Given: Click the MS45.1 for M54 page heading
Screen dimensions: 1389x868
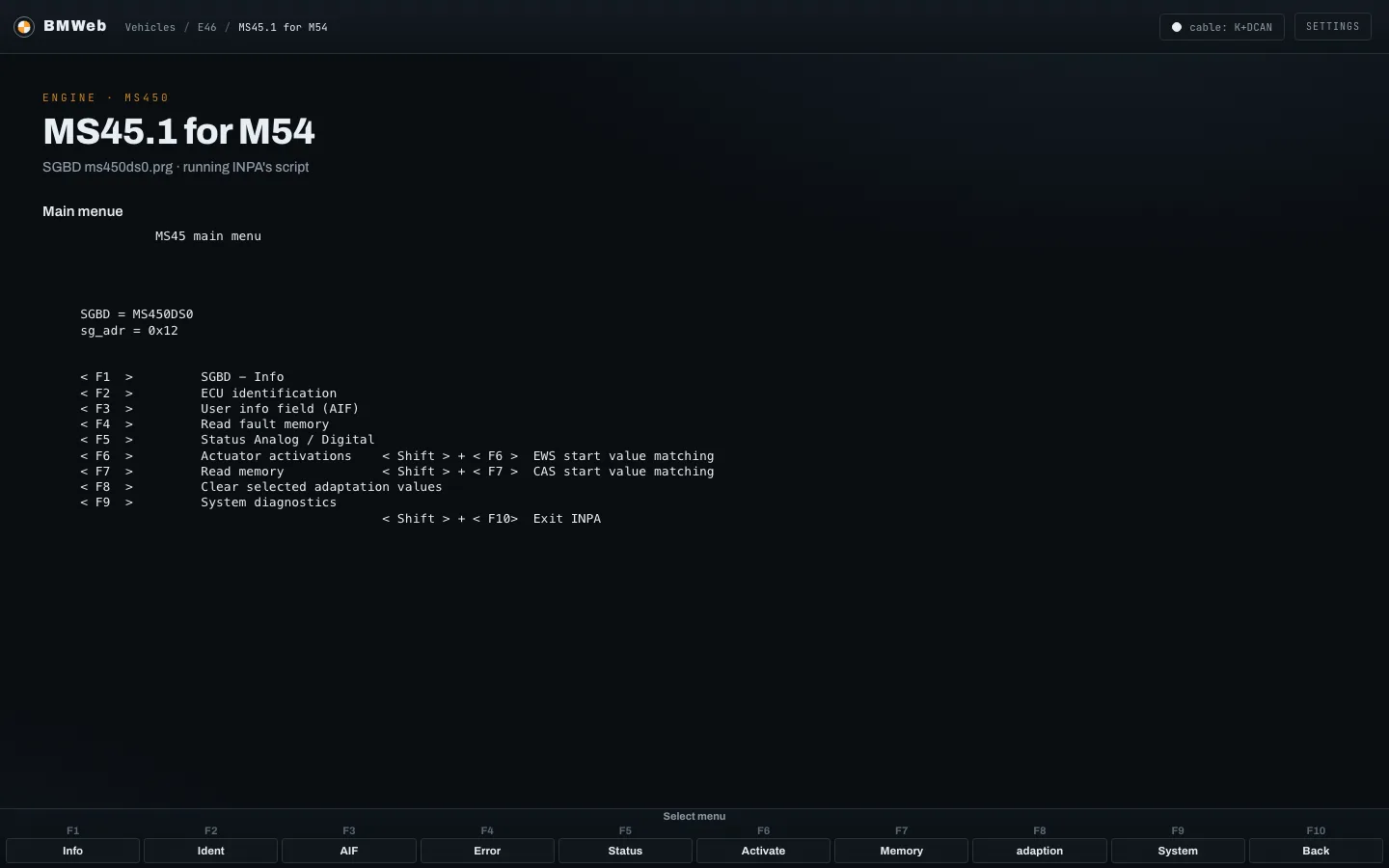Looking at the screenshot, I should 178,131.
